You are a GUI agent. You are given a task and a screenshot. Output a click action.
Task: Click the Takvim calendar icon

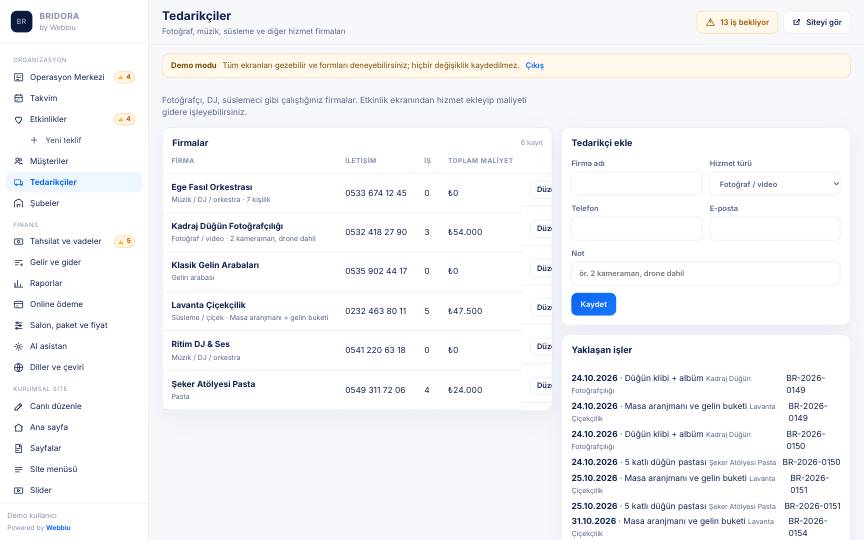tap(18, 98)
